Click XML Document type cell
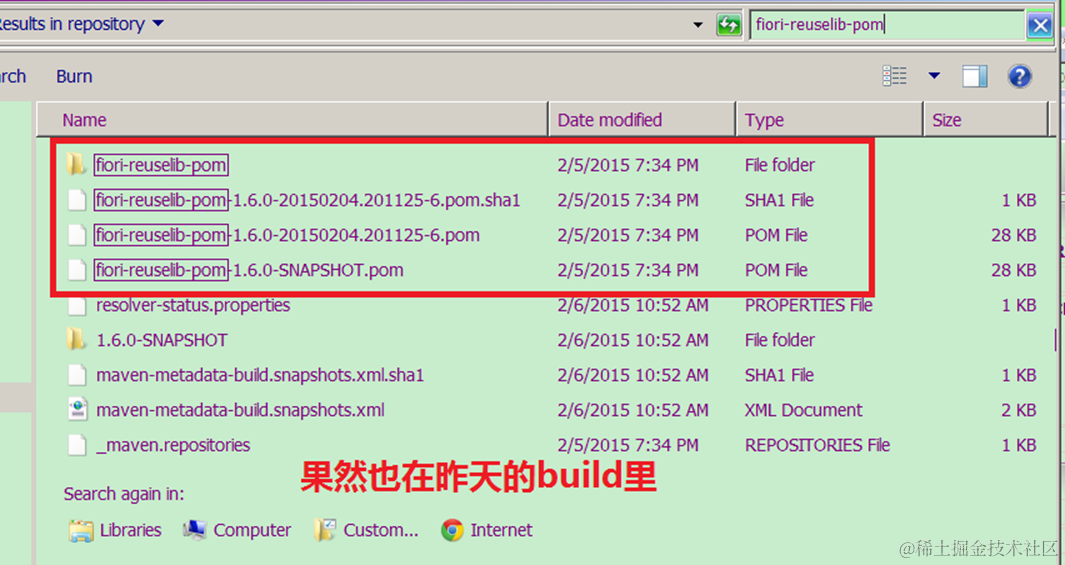This screenshot has height=565, width=1065. (804, 411)
